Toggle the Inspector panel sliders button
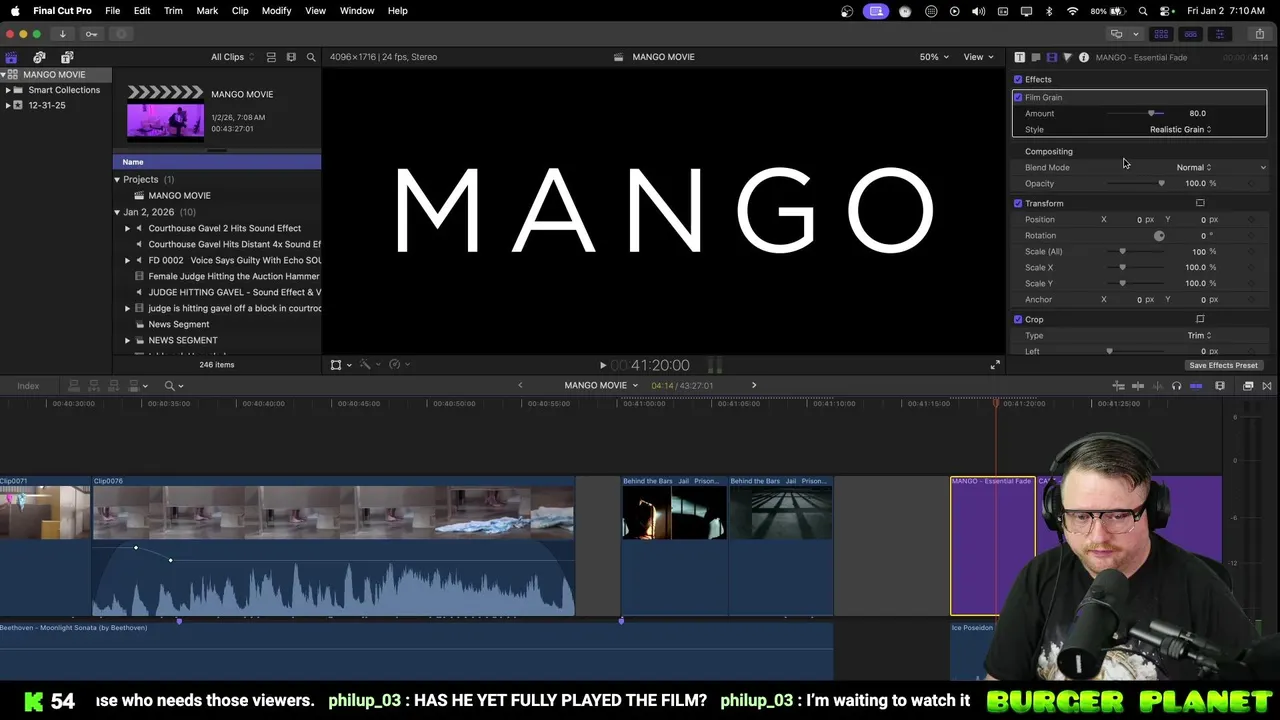The image size is (1280, 720). pos(1219,34)
